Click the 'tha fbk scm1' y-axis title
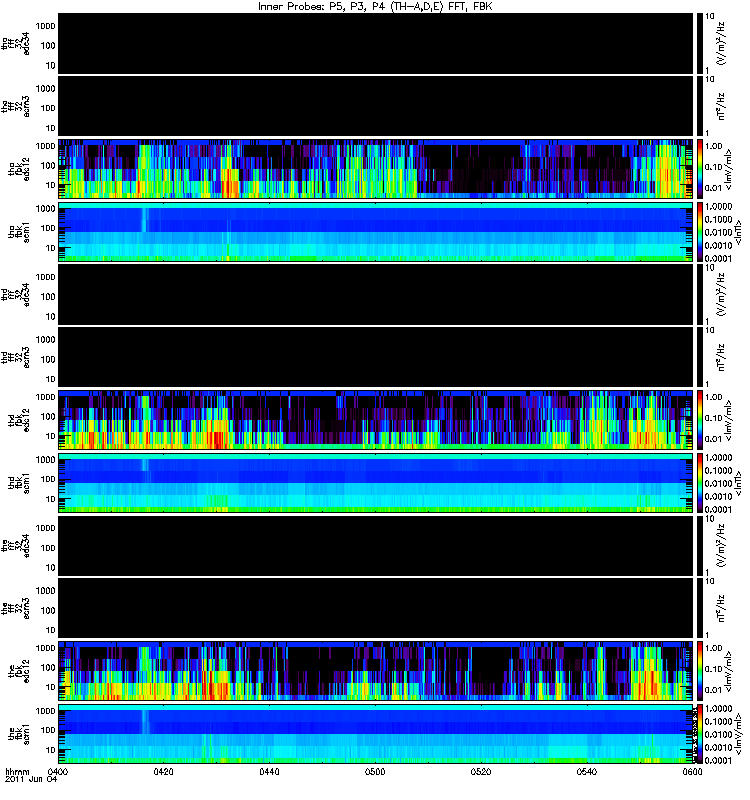The width and height of the screenshot is (750, 800). point(19,232)
